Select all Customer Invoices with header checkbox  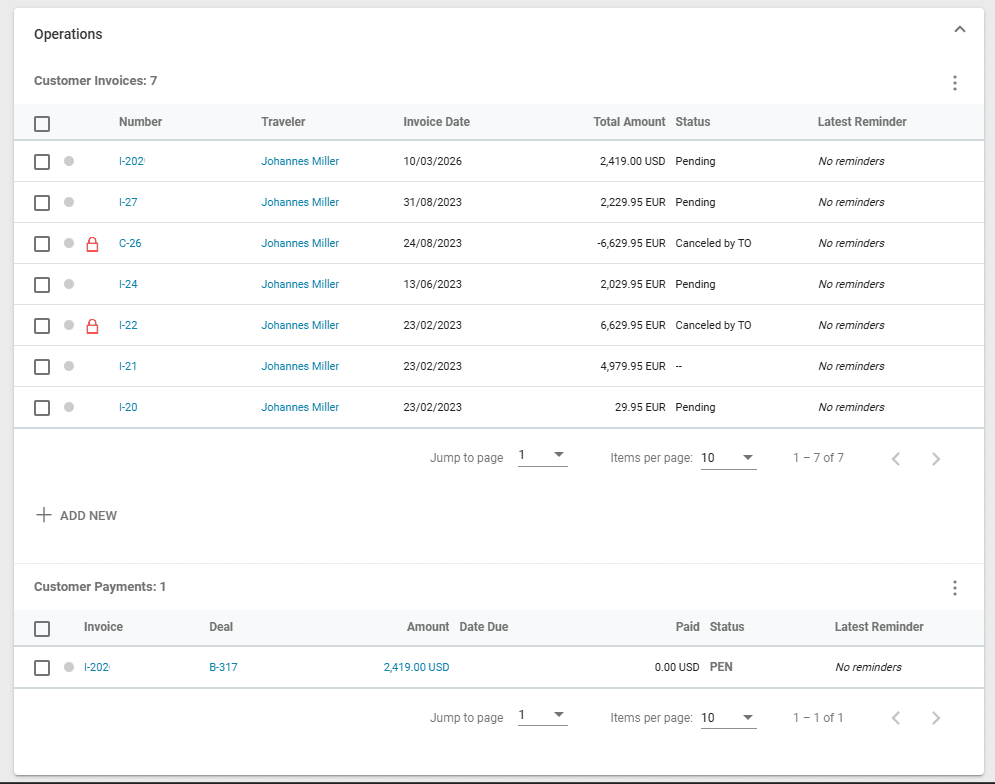[x=42, y=124]
